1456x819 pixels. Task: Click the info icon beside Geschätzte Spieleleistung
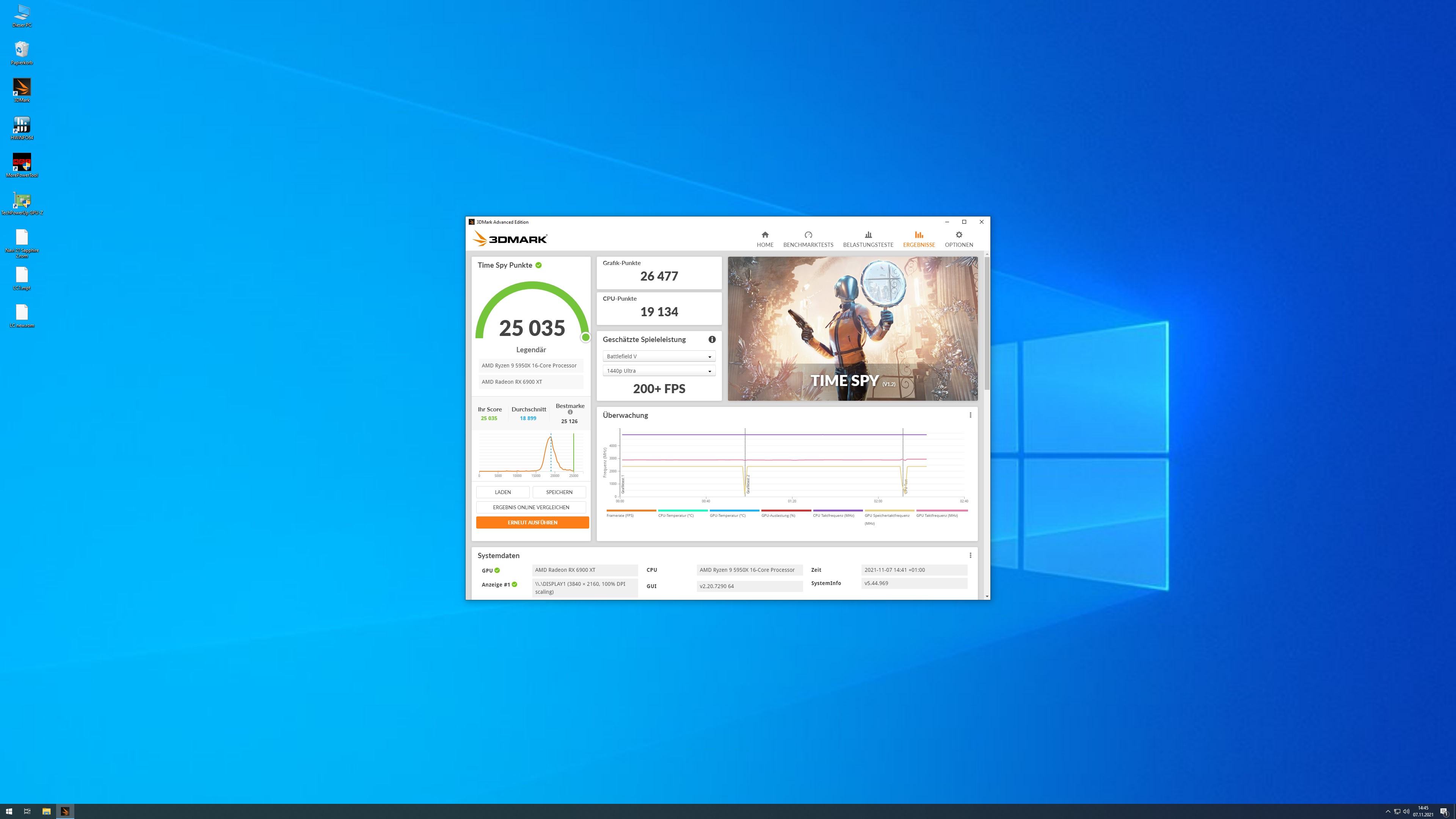click(x=712, y=340)
